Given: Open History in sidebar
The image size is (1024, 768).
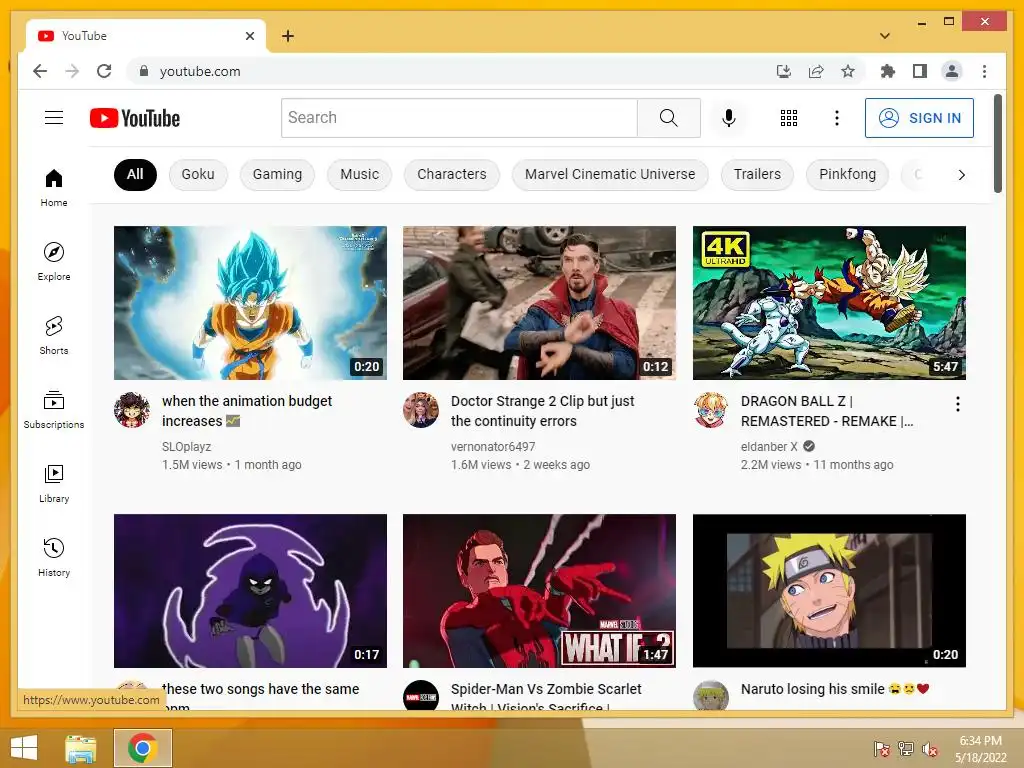Looking at the screenshot, I should click(54, 557).
